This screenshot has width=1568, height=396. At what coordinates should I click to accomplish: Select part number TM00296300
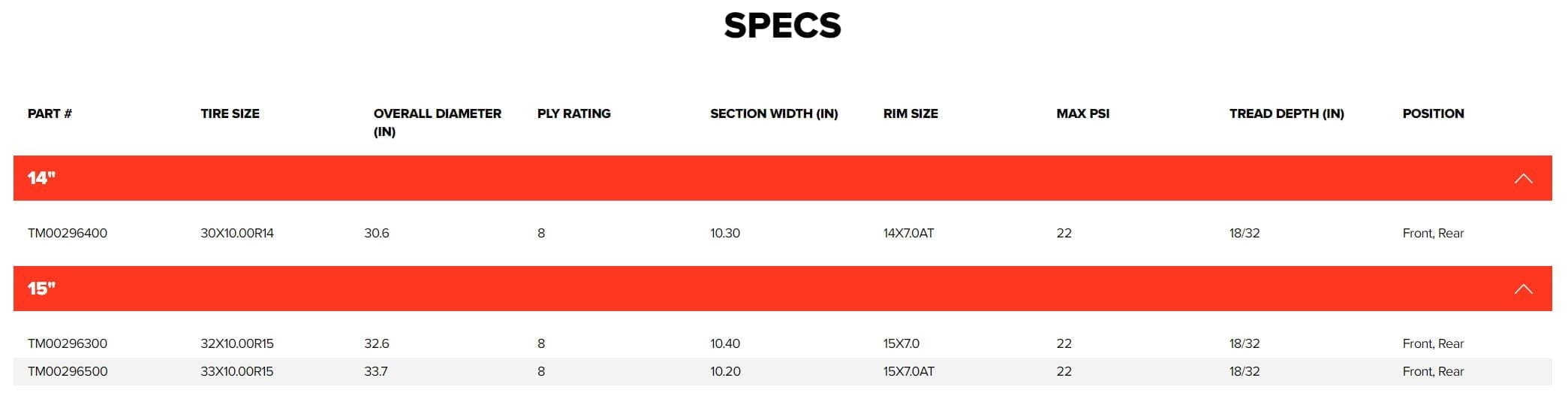tap(68, 343)
